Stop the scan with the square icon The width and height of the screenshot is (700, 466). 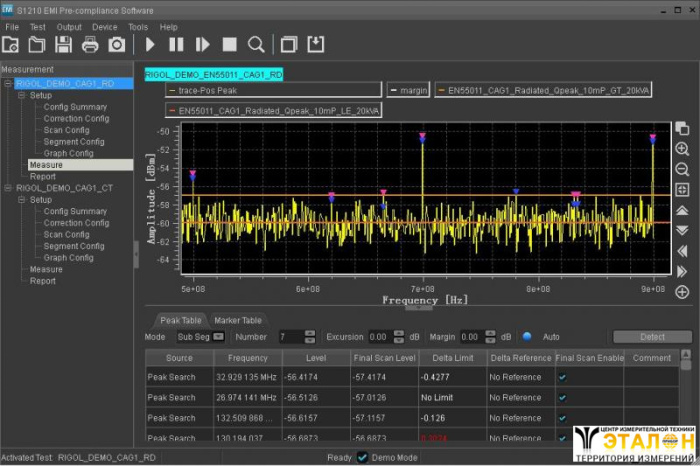click(x=229, y=45)
